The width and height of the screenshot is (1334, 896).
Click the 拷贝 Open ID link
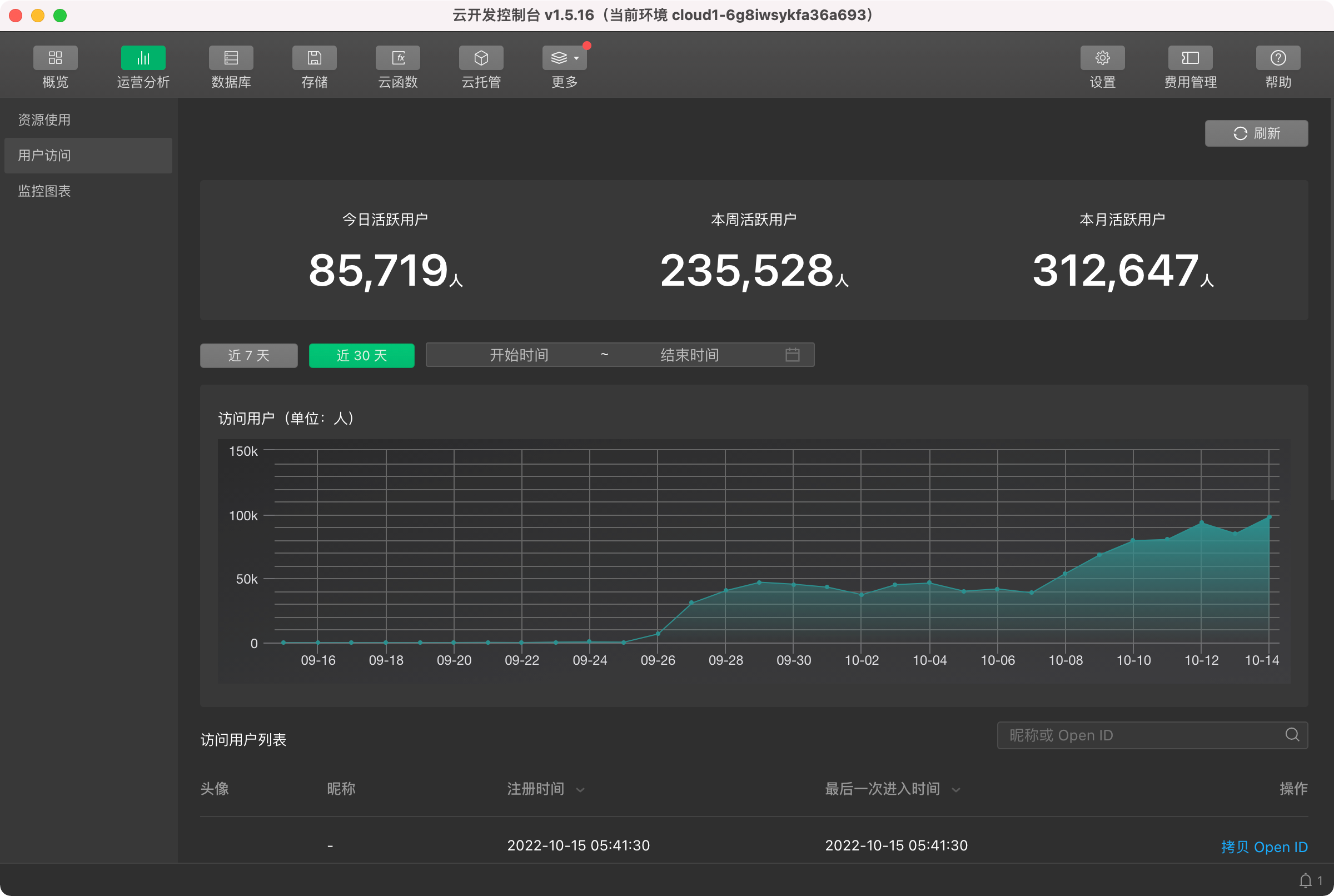click(1264, 847)
